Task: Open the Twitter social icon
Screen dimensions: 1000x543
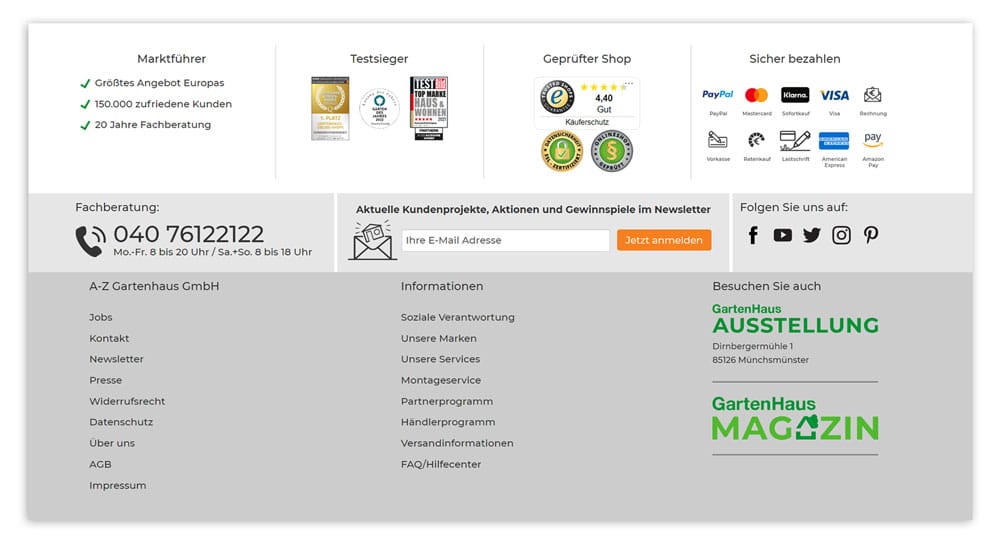Action: click(811, 235)
